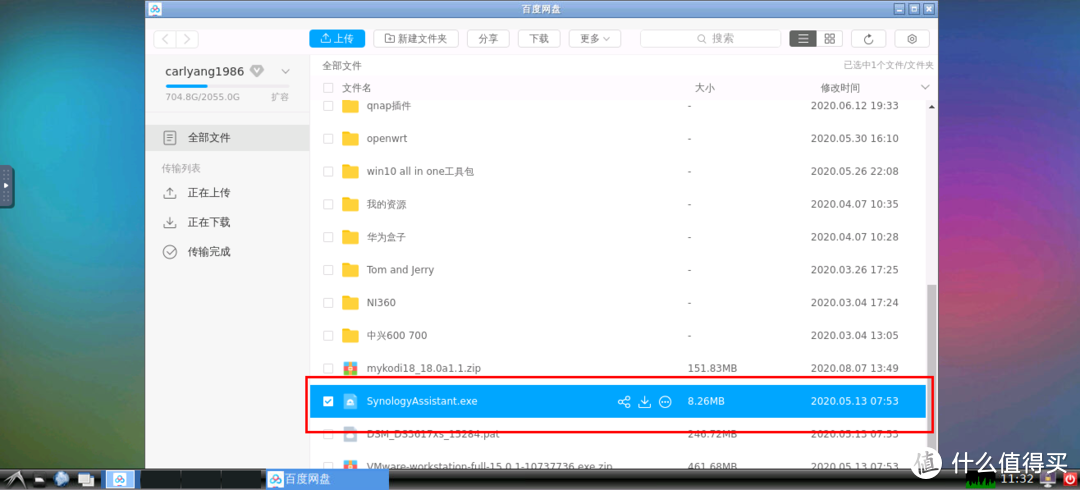1080x490 pixels.
Task: Open 传输完成 transfer list
Action: (x=197, y=252)
